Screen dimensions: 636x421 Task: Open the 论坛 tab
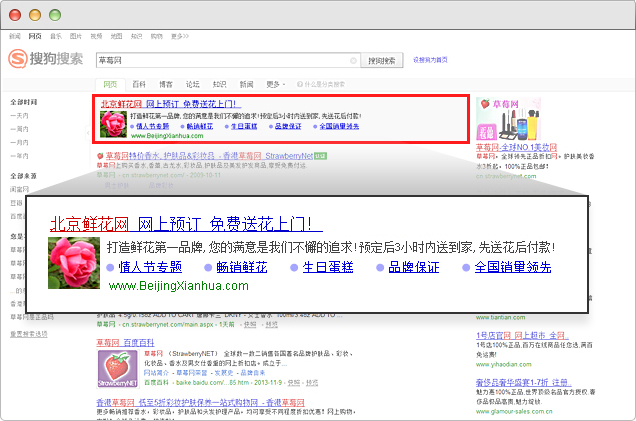(193, 84)
